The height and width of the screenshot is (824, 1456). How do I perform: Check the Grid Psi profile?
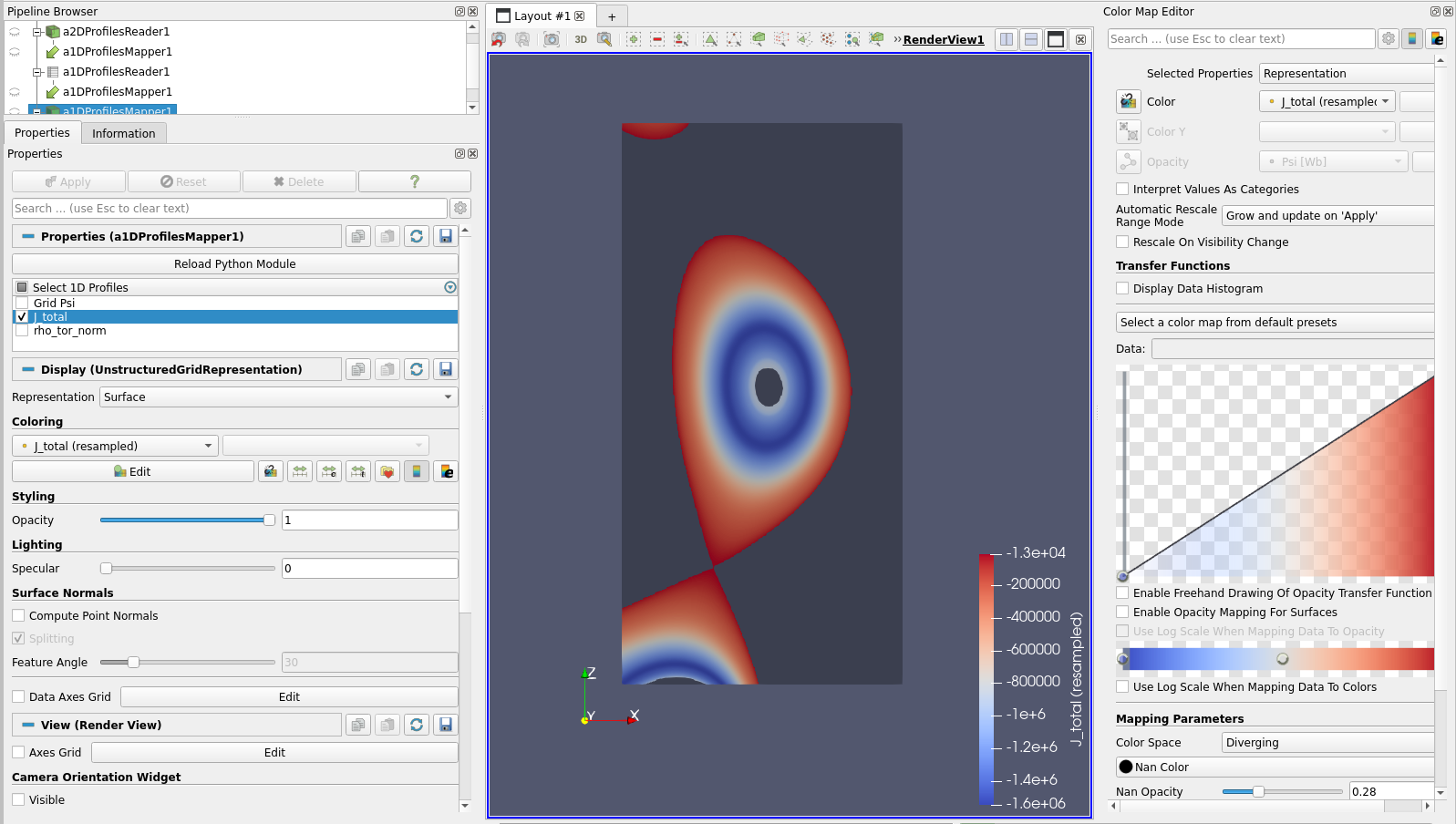point(22,303)
